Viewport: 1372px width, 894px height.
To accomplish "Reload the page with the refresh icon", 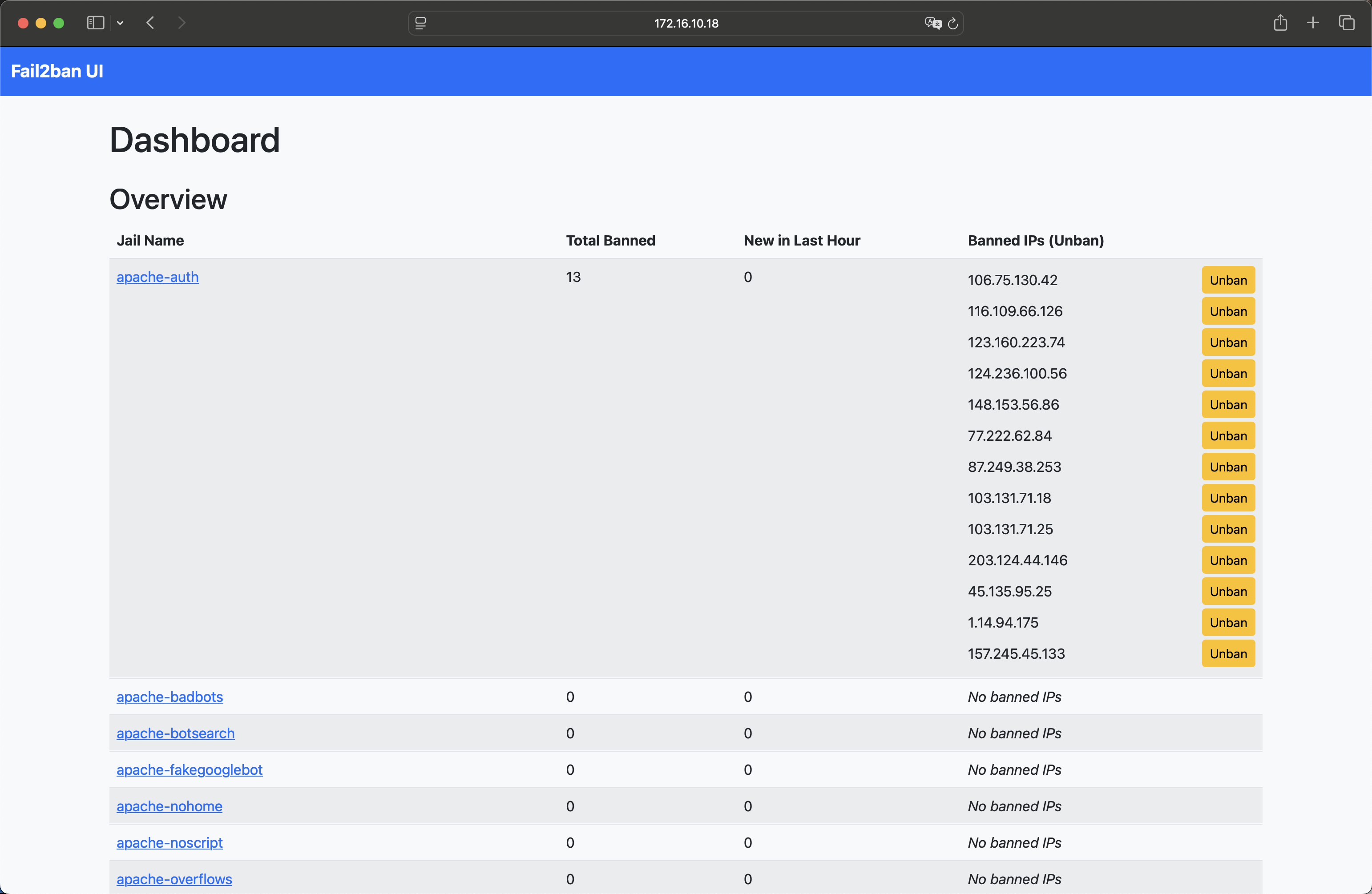I will pos(953,23).
